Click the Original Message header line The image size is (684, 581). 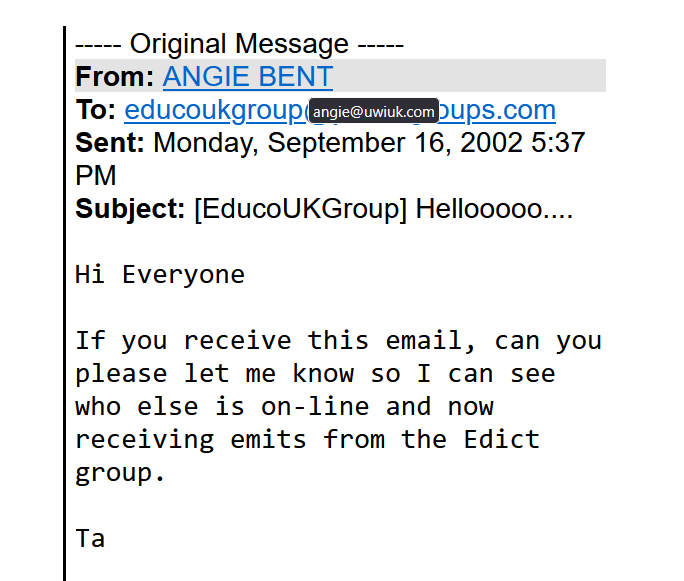[239, 44]
